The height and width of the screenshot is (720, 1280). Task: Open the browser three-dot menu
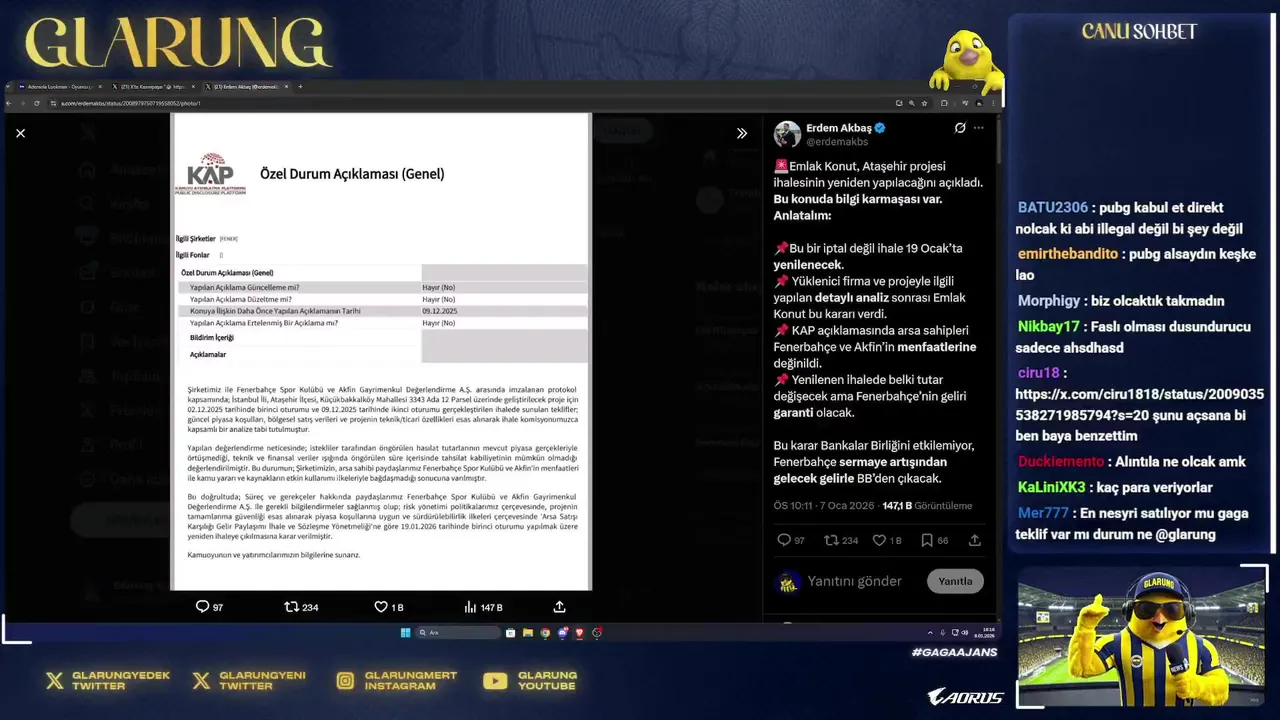(x=993, y=103)
